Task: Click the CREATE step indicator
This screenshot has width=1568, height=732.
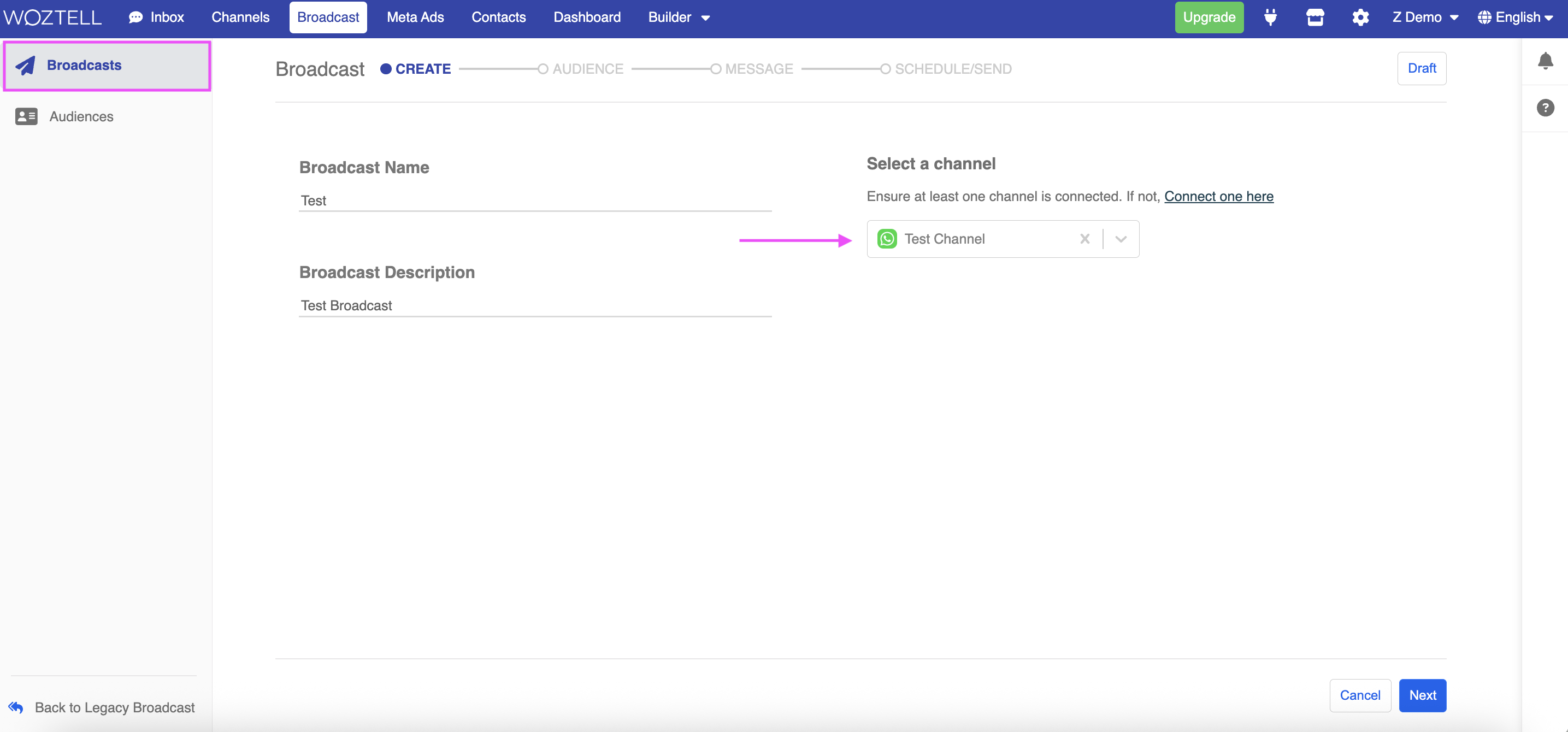Action: click(416, 69)
